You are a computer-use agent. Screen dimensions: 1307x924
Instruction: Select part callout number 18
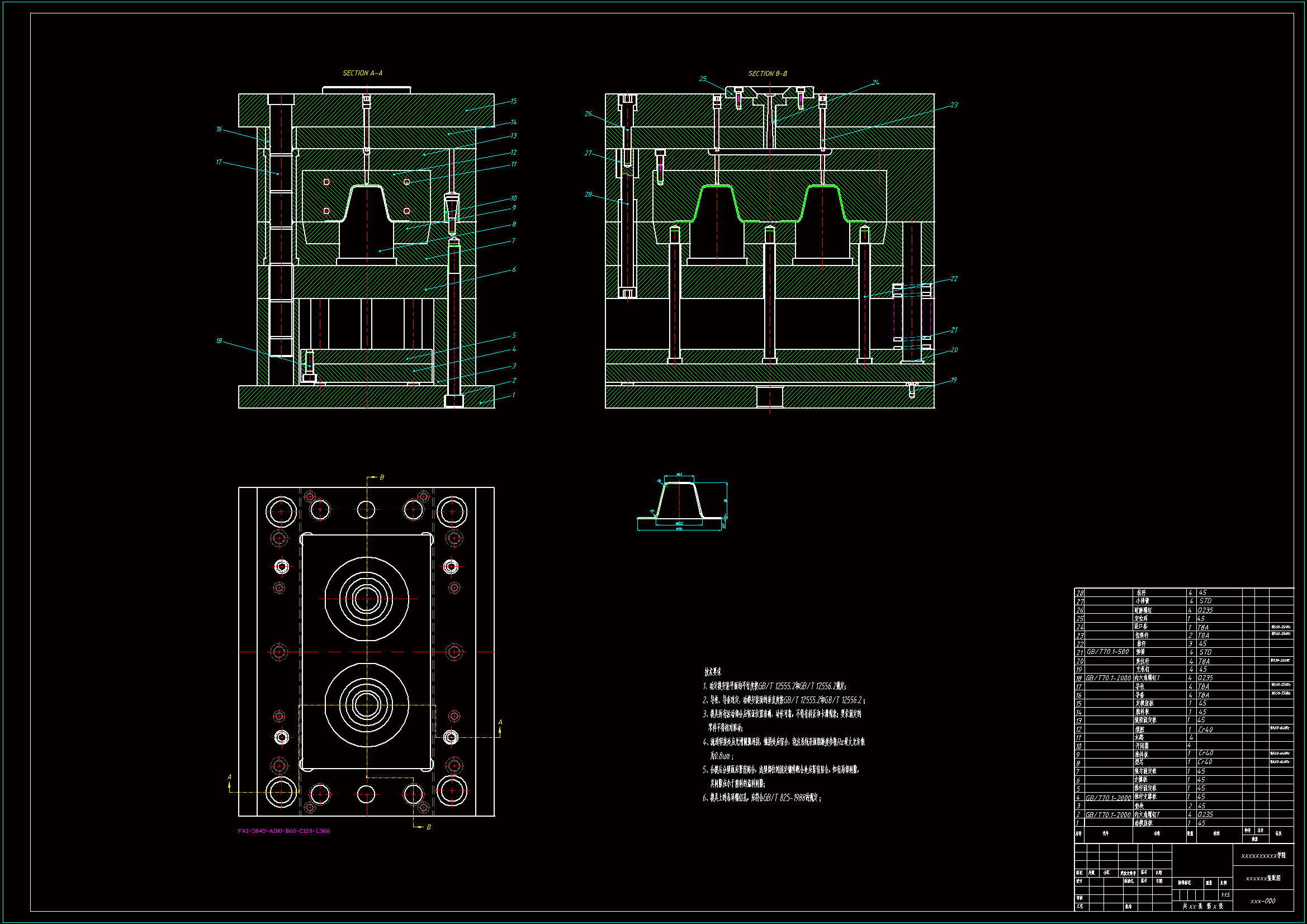(x=219, y=341)
